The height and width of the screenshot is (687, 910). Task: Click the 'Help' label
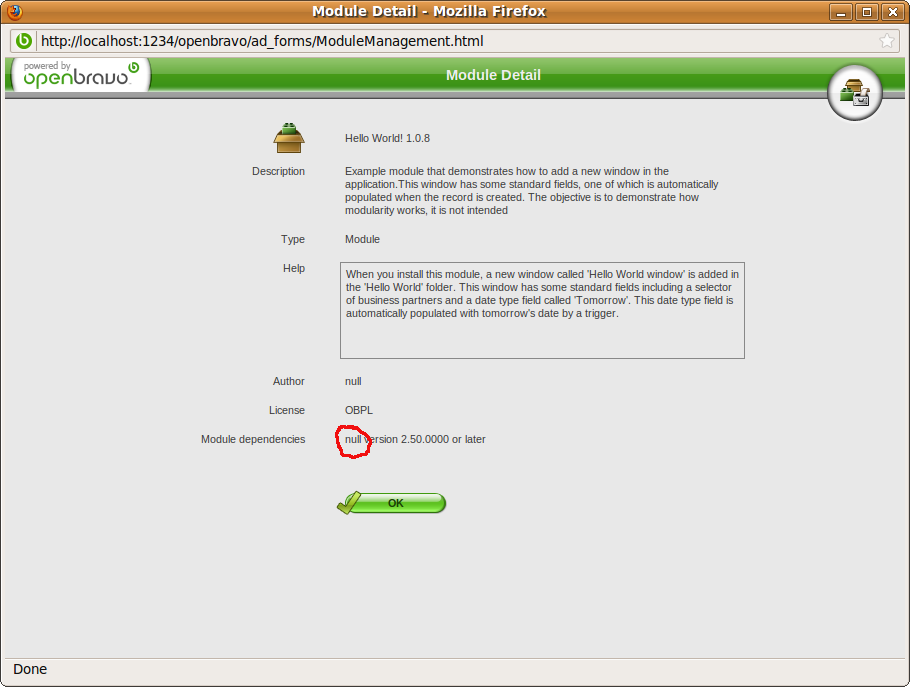point(294,268)
